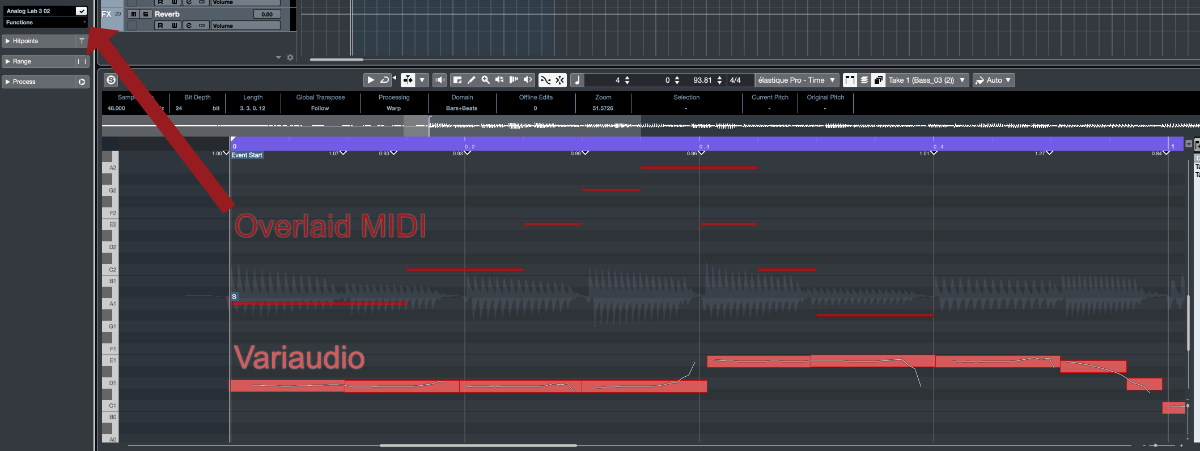Open track list settings gear
Screen dimensions: 1200x451
click(x=290, y=57)
